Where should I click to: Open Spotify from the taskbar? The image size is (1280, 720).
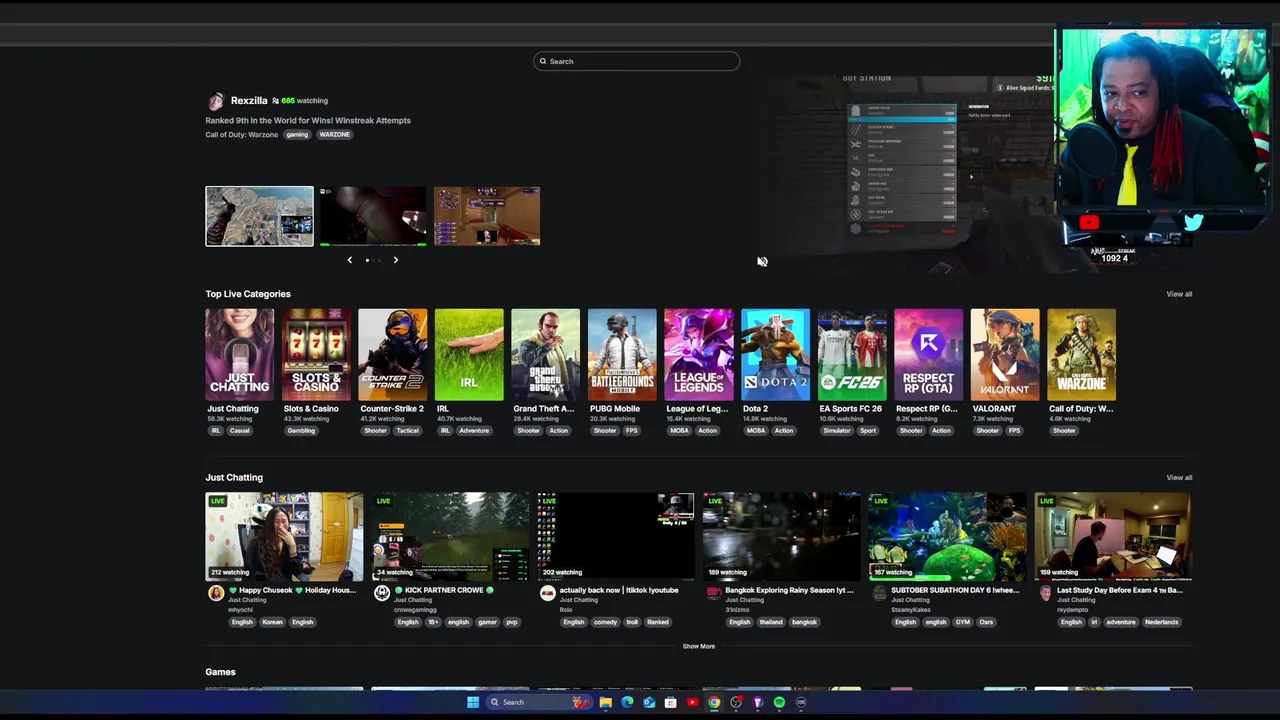click(779, 703)
